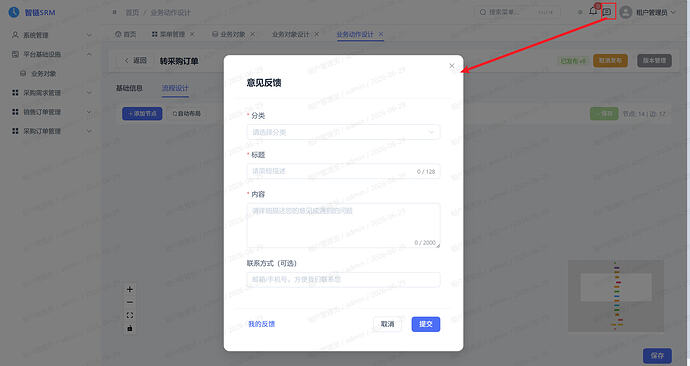Open the 分类 category dropdown
The height and width of the screenshot is (366, 690).
[343, 132]
